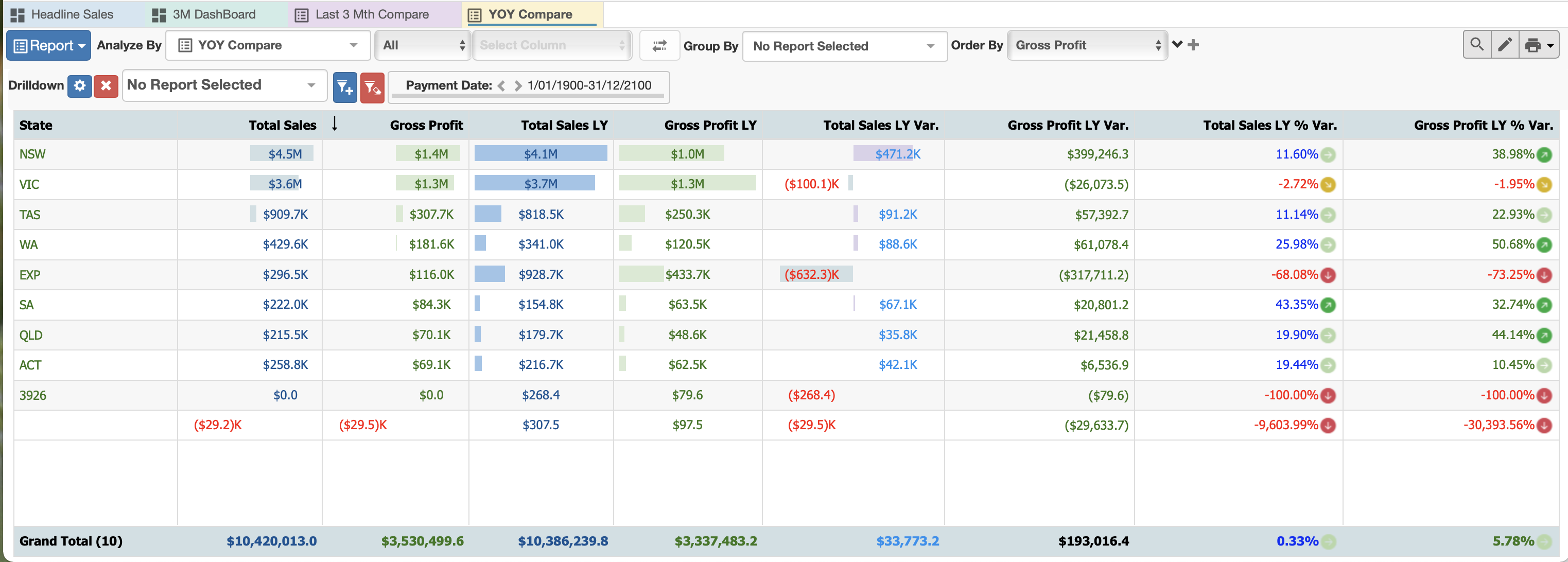1568x562 pixels.
Task: Drill into the EXP state row
Action: [30, 275]
